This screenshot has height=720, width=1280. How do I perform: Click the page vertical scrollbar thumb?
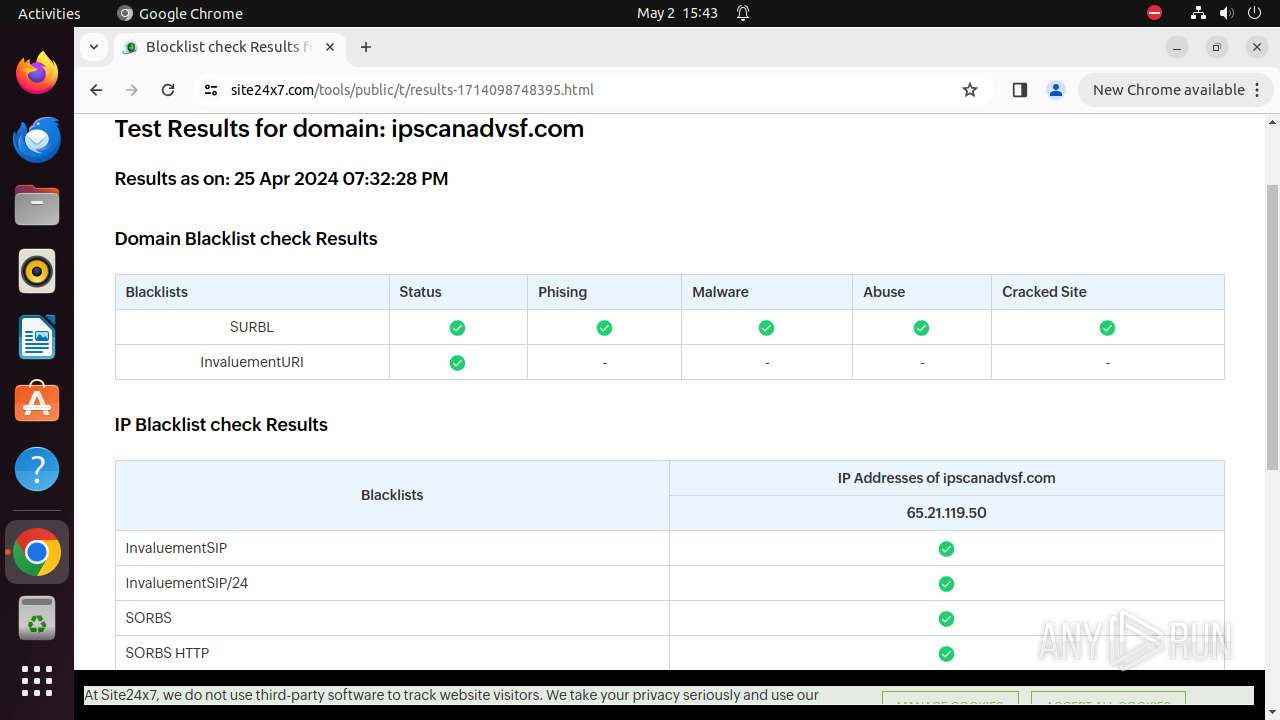click(1272, 328)
